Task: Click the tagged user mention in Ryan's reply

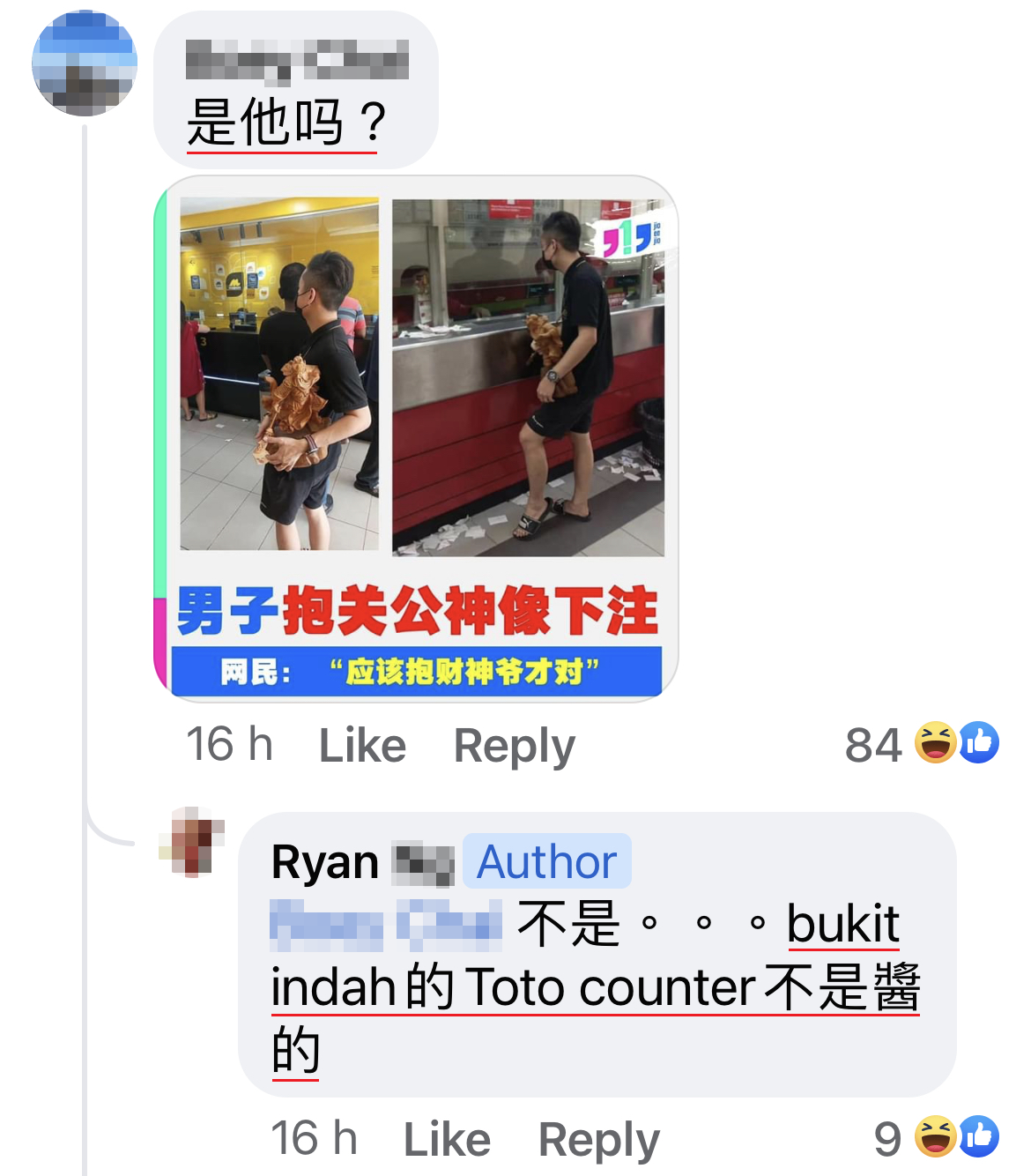Action: [386, 925]
